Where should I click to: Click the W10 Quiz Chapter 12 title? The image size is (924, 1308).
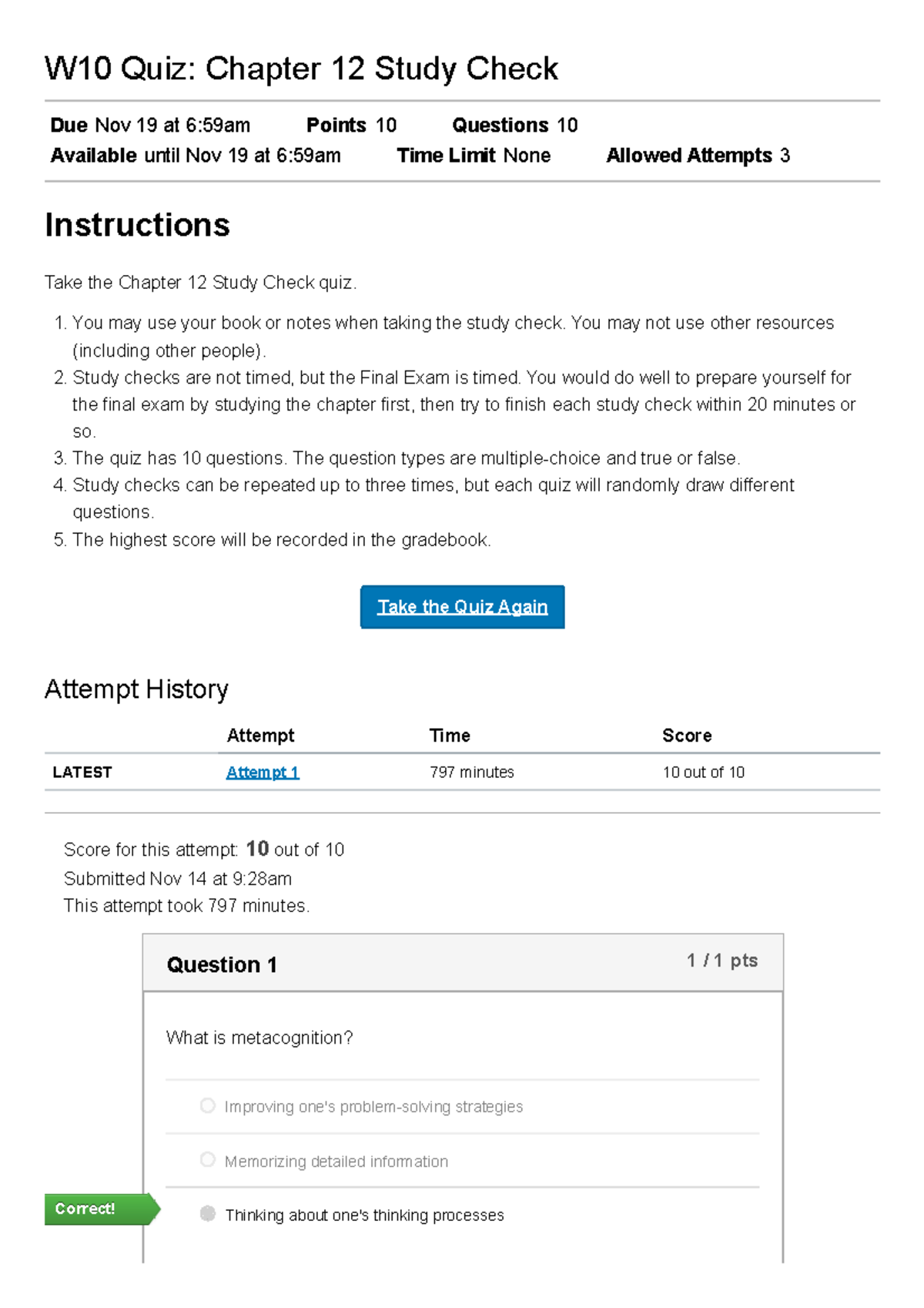tap(301, 69)
